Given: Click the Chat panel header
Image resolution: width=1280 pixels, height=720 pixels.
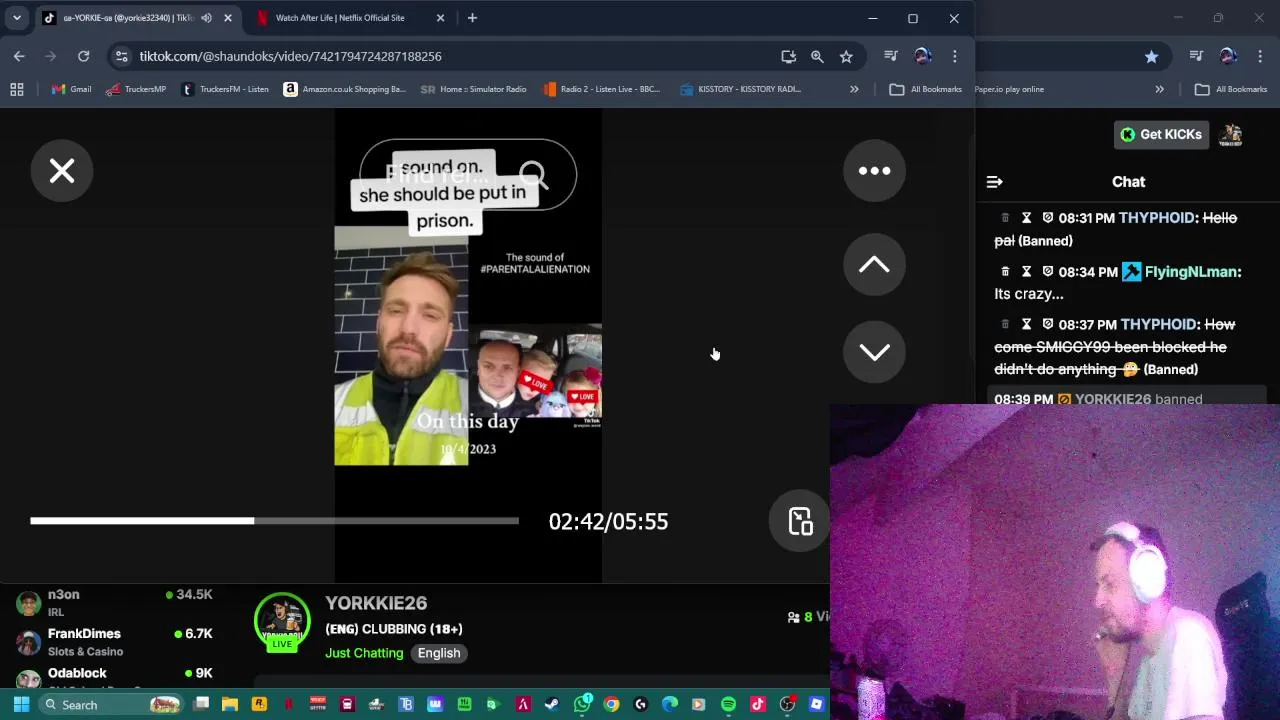Looking at the screenshot, I should (x=1128, y=182).
